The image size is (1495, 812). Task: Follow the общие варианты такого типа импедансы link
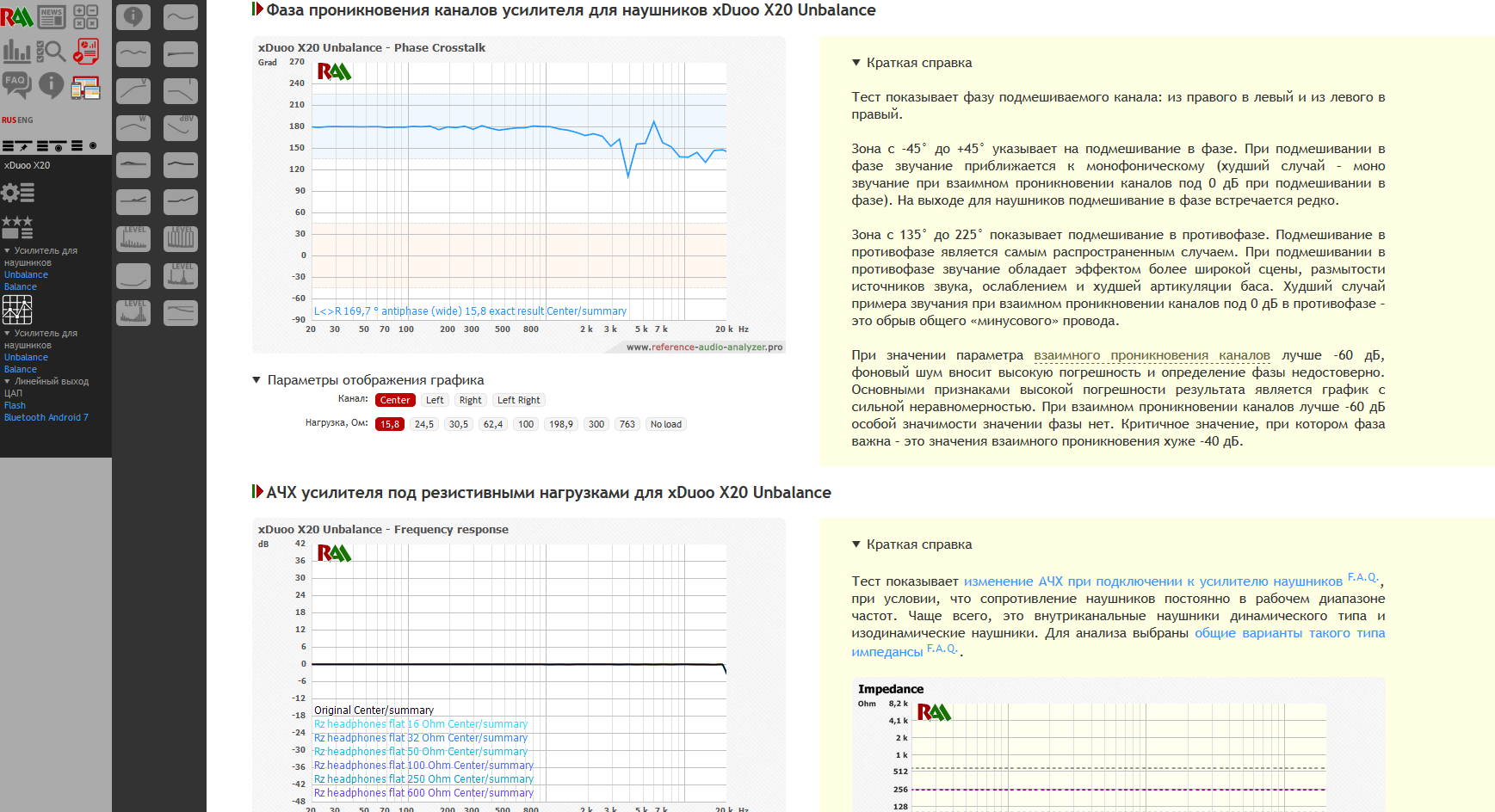(x=1289, y=633)
